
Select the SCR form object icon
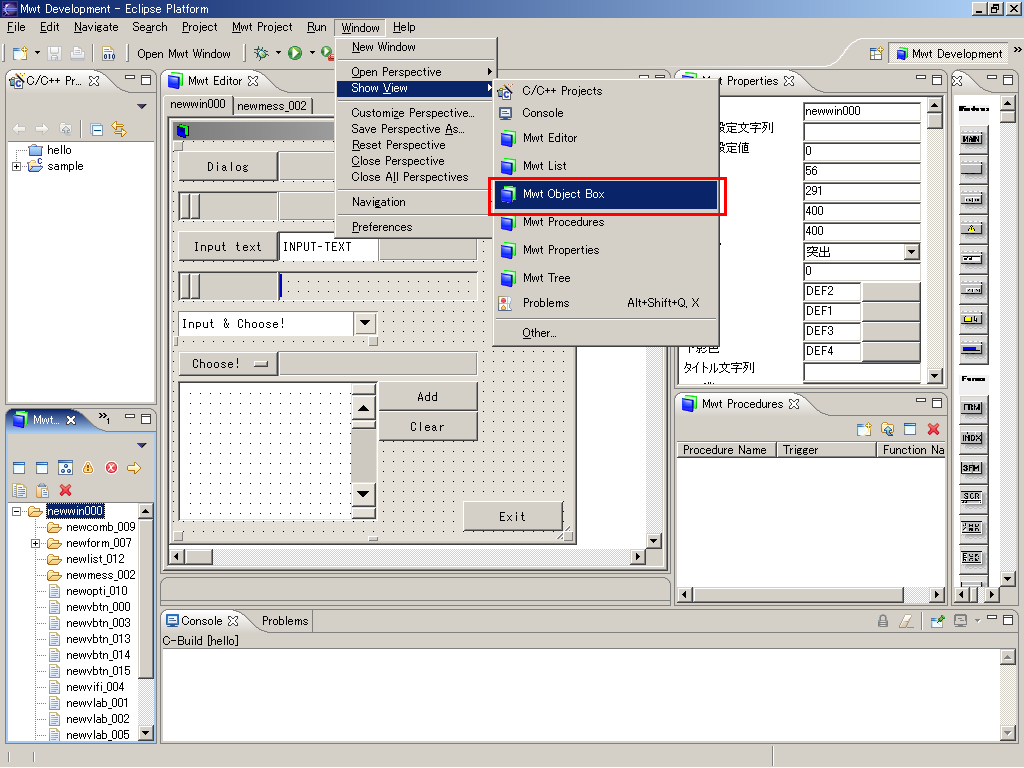click(972, 497)
